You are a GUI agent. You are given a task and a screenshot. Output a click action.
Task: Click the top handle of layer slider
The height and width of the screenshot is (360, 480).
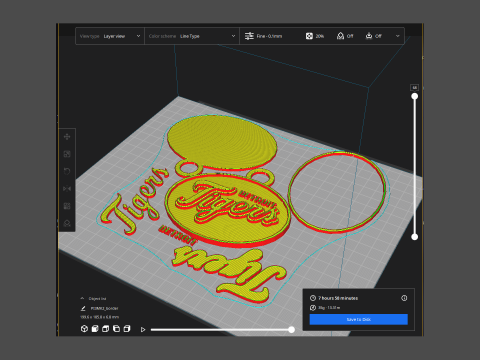(415, 96)
